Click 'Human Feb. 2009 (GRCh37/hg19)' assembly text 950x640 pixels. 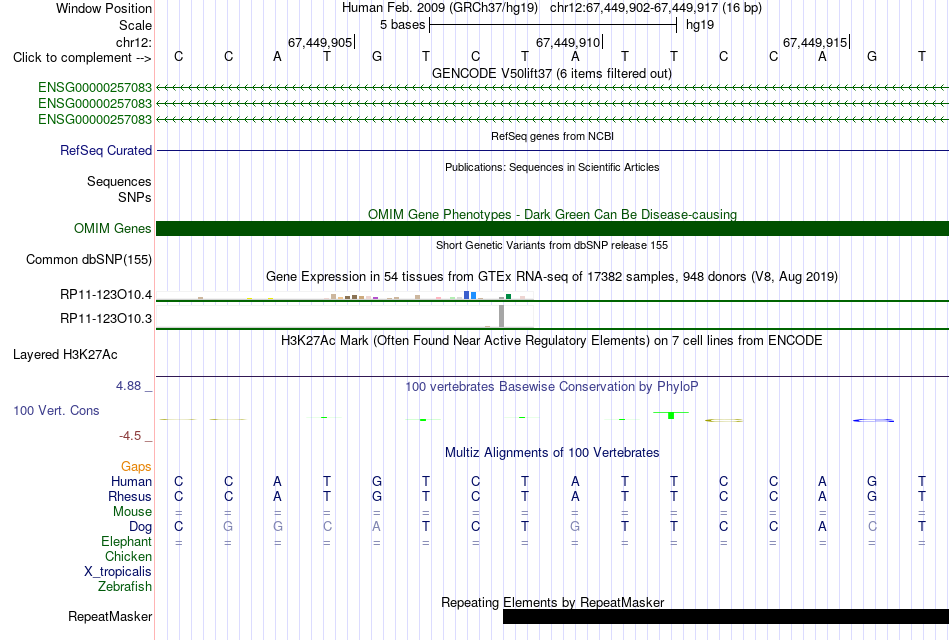[440, 8]
